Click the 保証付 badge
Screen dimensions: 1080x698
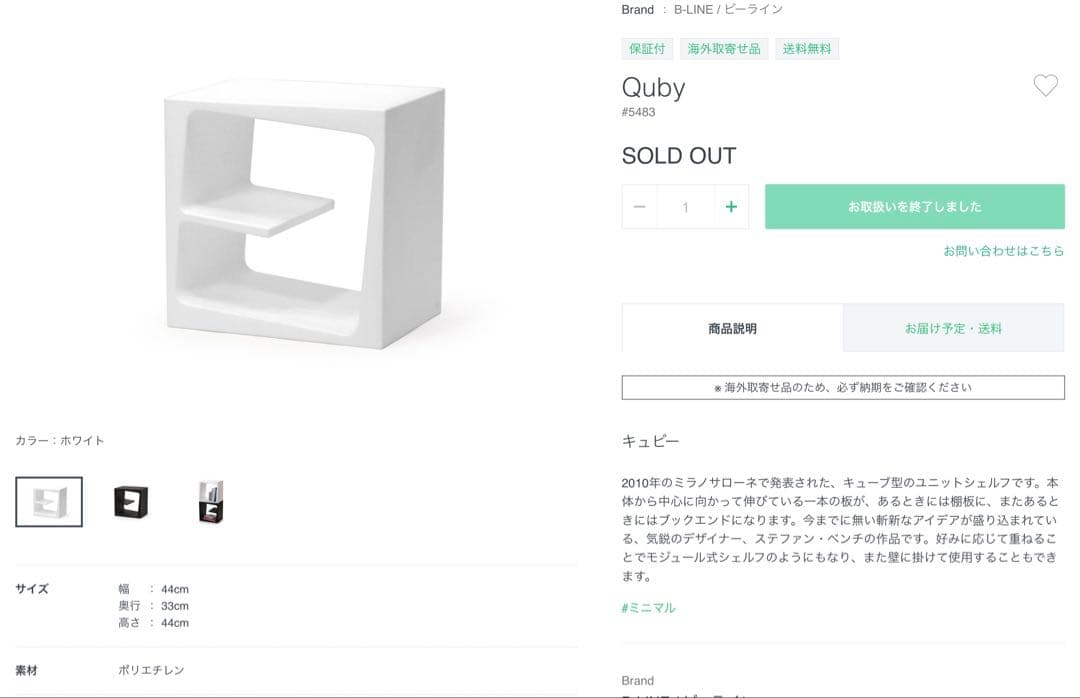(646, 48)
